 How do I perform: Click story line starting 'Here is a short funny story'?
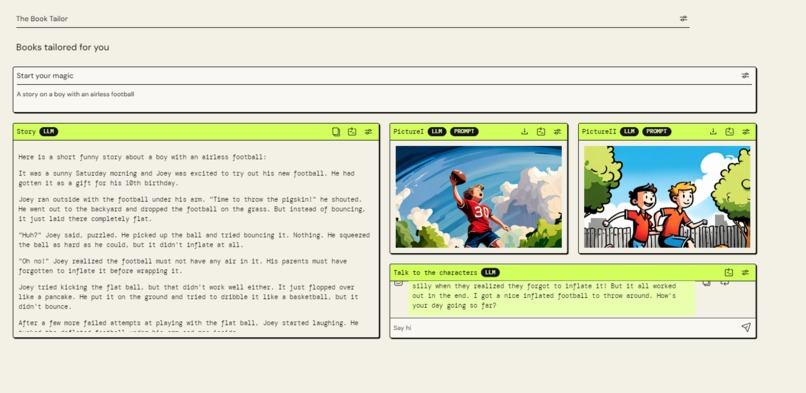tap(142, 157)
